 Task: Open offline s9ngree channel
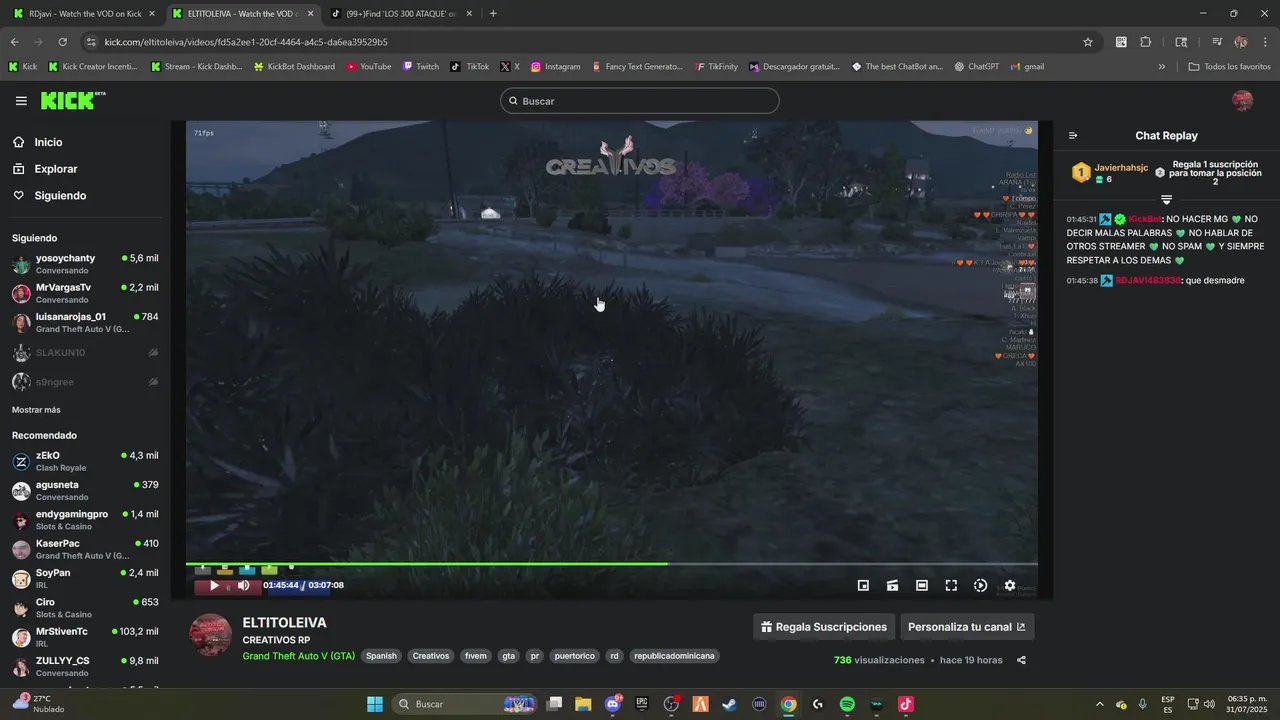[x=85, y=382]
